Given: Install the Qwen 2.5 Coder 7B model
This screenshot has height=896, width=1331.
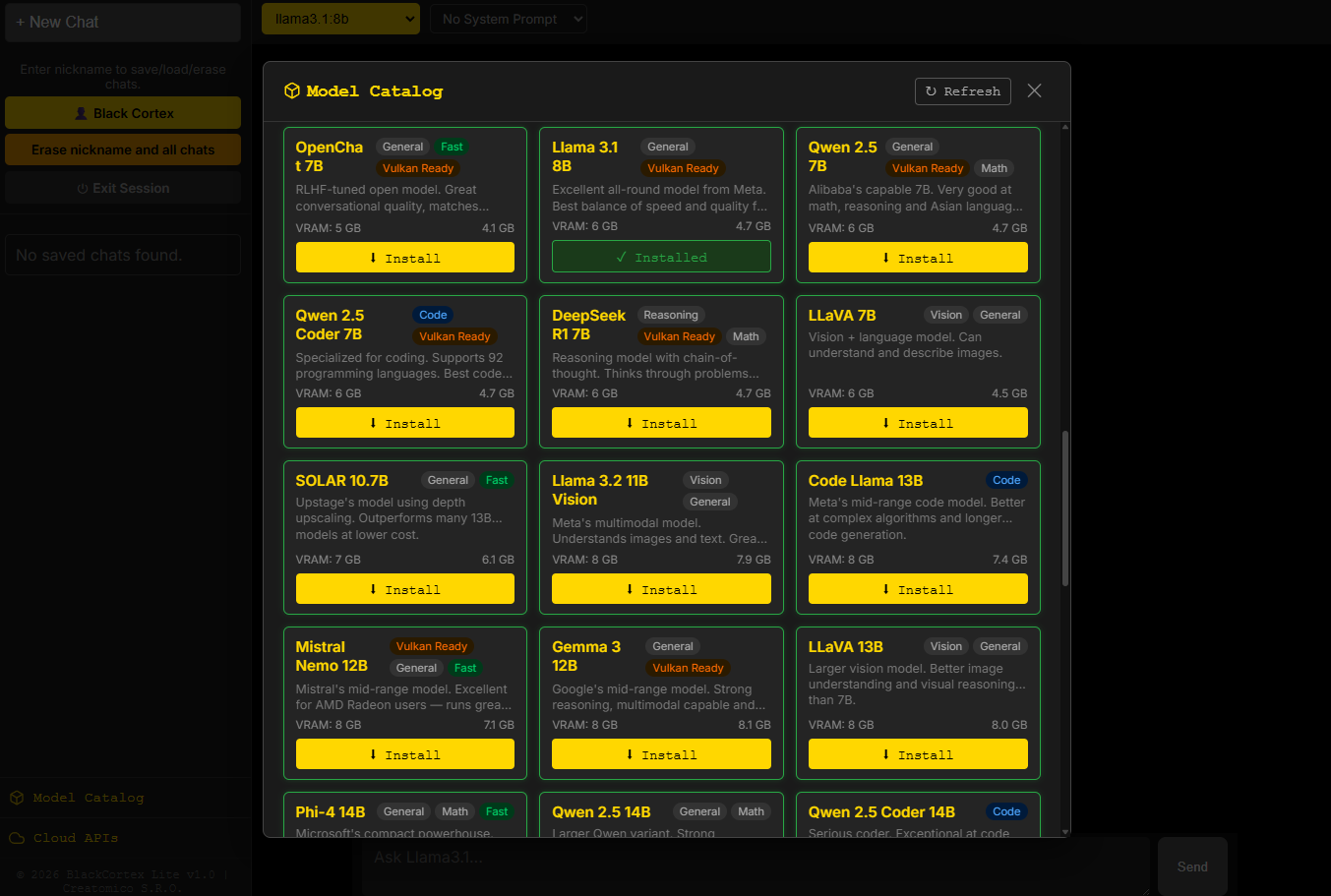Looking at the screenshot, I should (x=405, y=423).
